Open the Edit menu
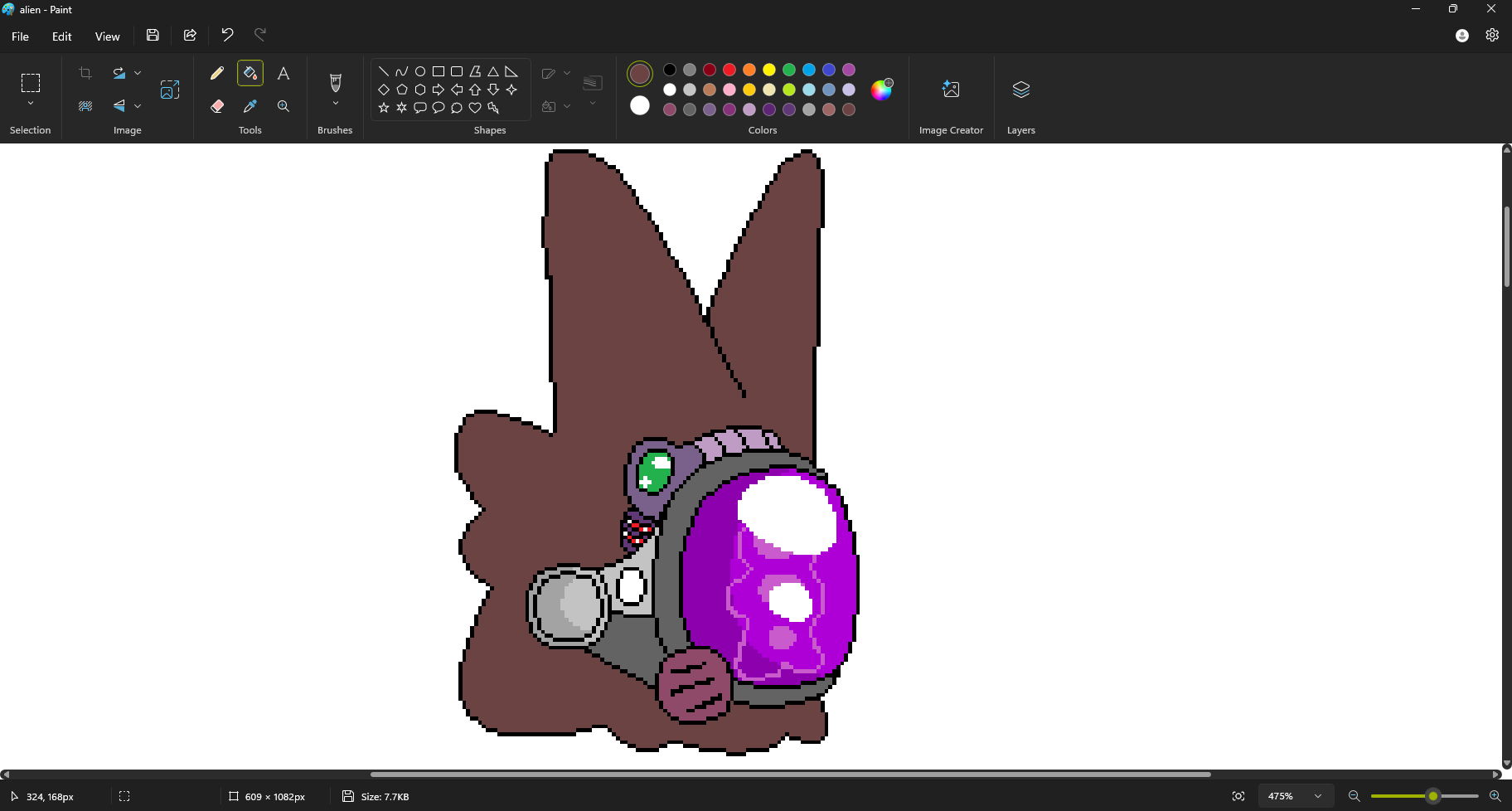Screen dimensions: 1512x811 [62, 36]
